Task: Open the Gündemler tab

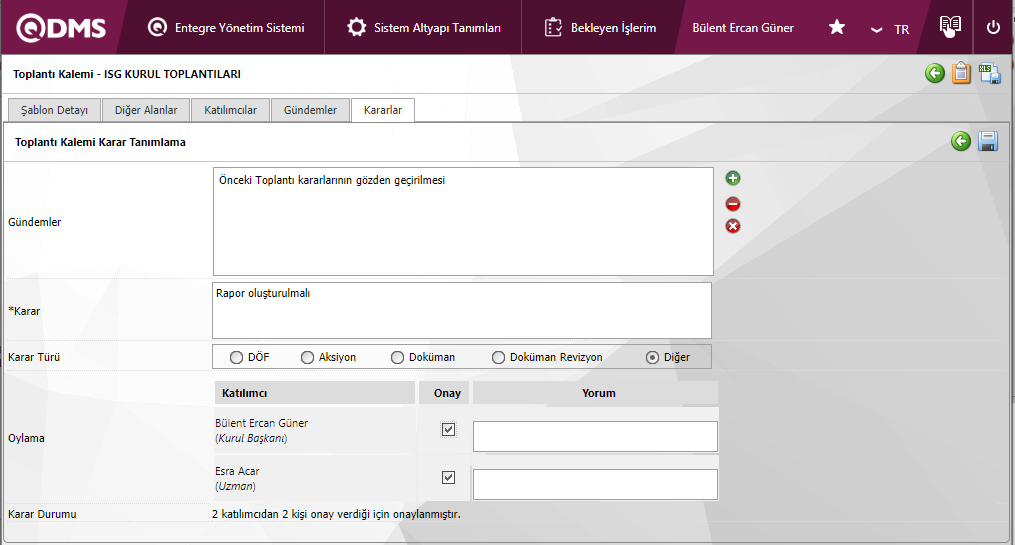Action: pos(310,110)
